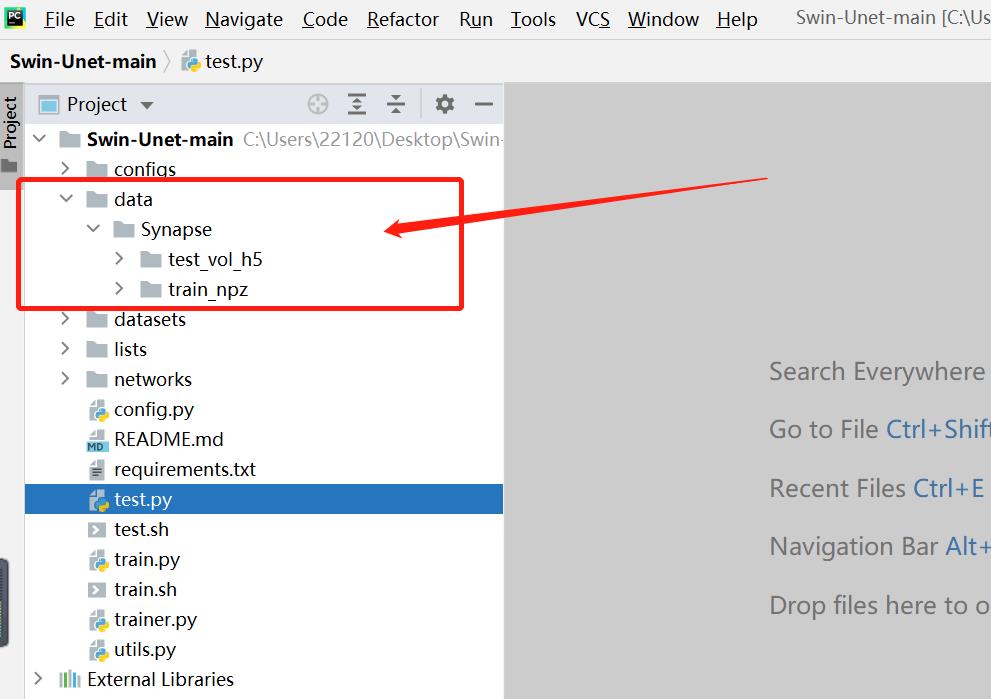Click the networks folder icon
Image resolution: width=991 pixels, height=699 pixels.
(x=97, y=379)
